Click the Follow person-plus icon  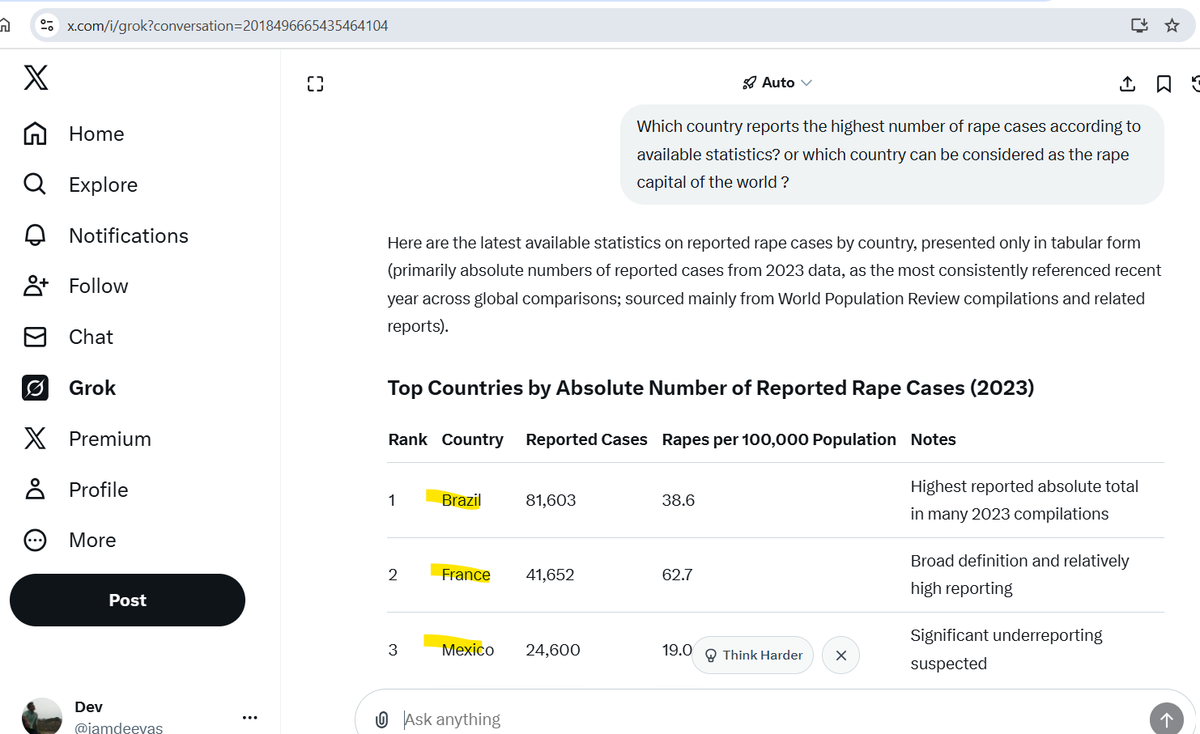(x=35, y=285)
